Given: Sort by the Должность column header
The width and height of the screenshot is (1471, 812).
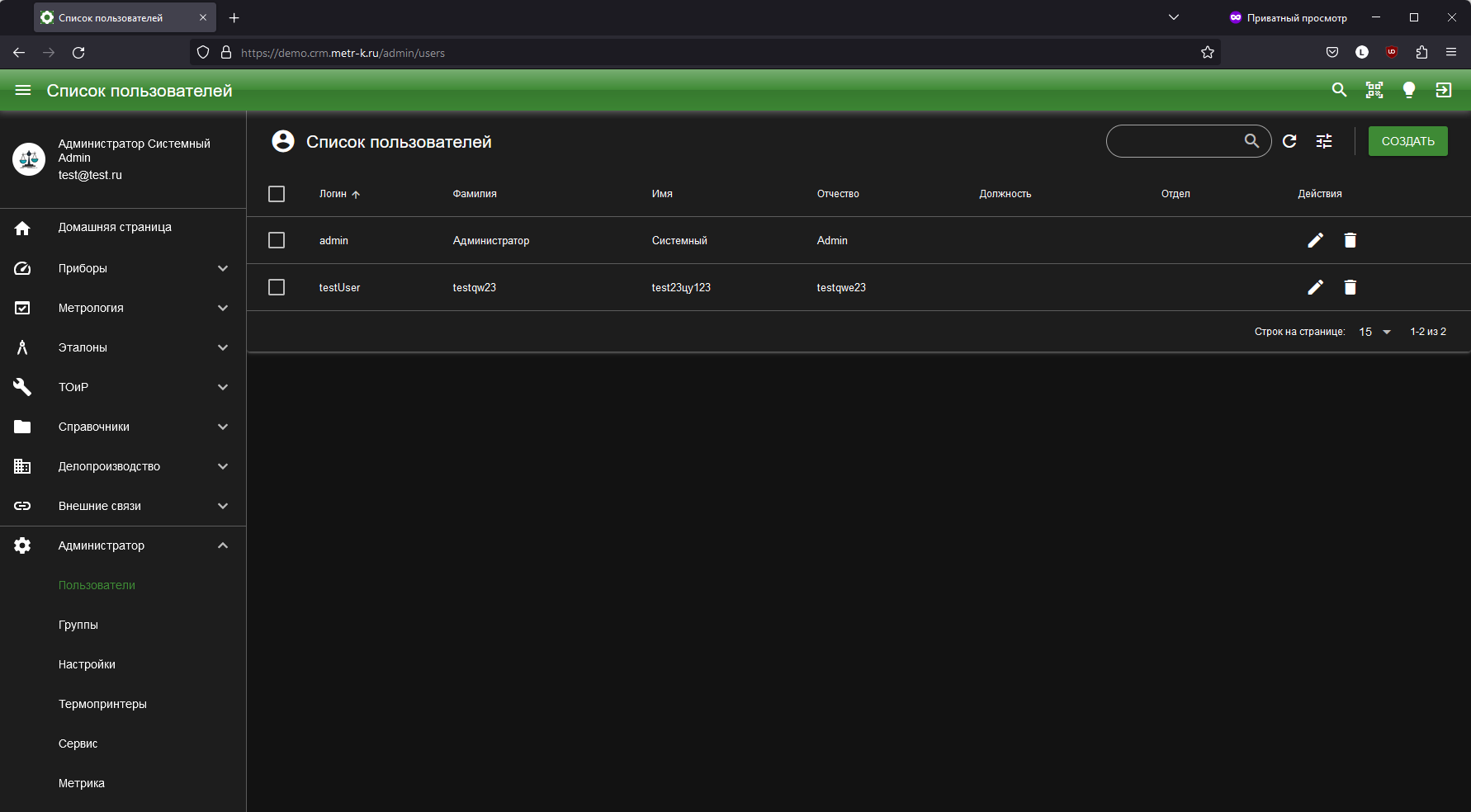Looking at the screenshot, I should point(1005,194).
